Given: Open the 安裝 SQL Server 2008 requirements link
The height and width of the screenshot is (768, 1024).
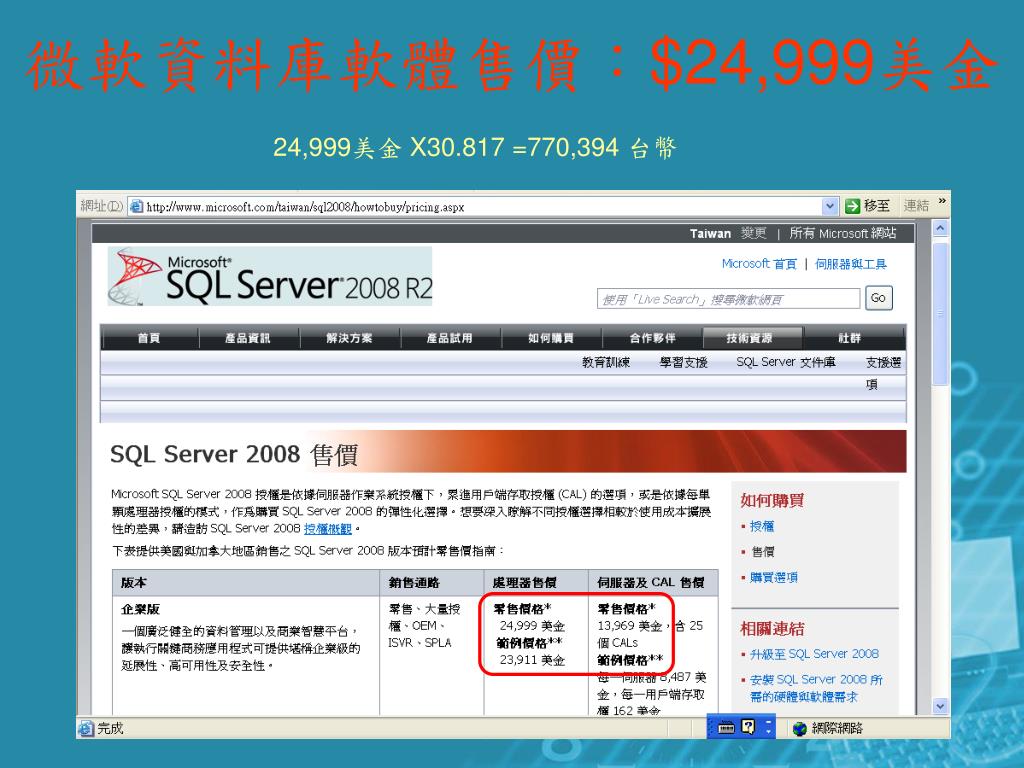Looking at the screenshot, I should (816, 688).
